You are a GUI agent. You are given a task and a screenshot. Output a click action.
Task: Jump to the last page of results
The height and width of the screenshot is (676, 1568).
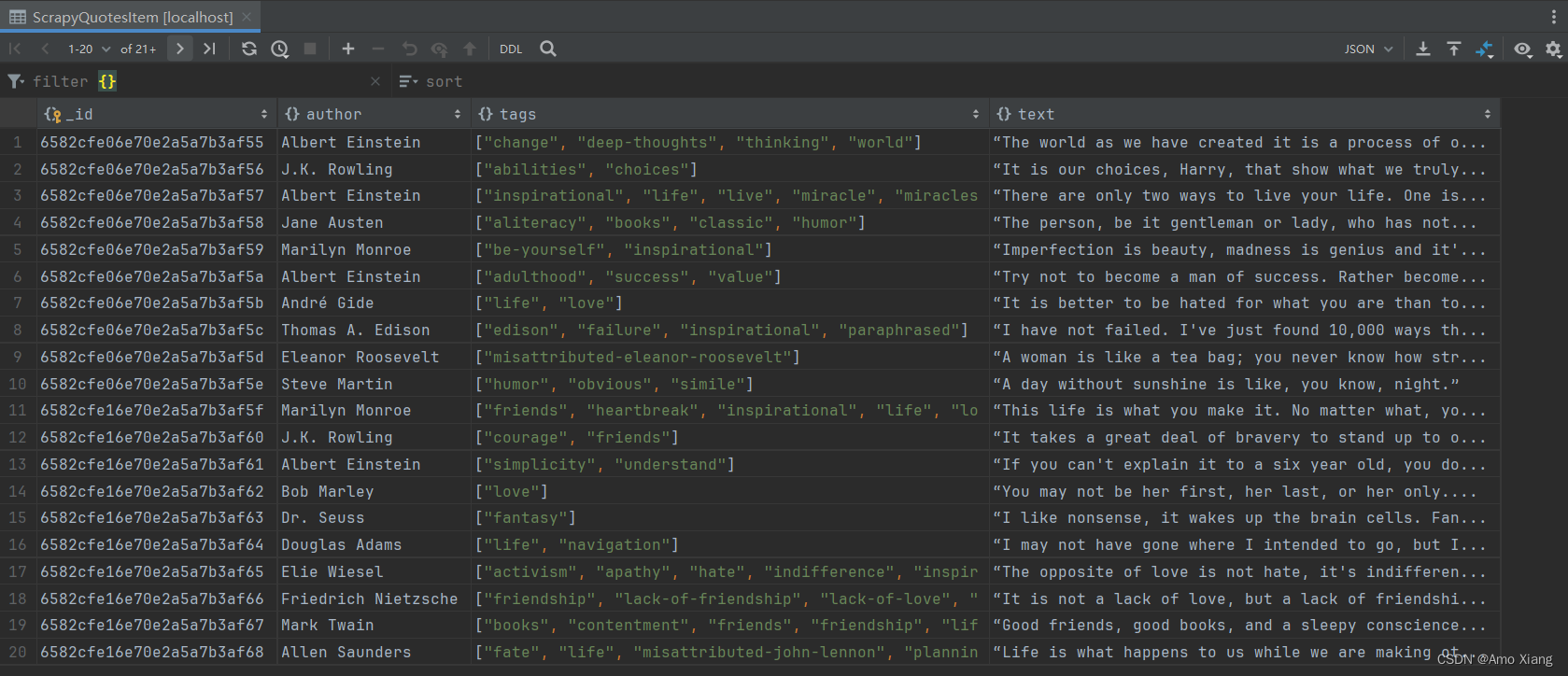point(209,49)
